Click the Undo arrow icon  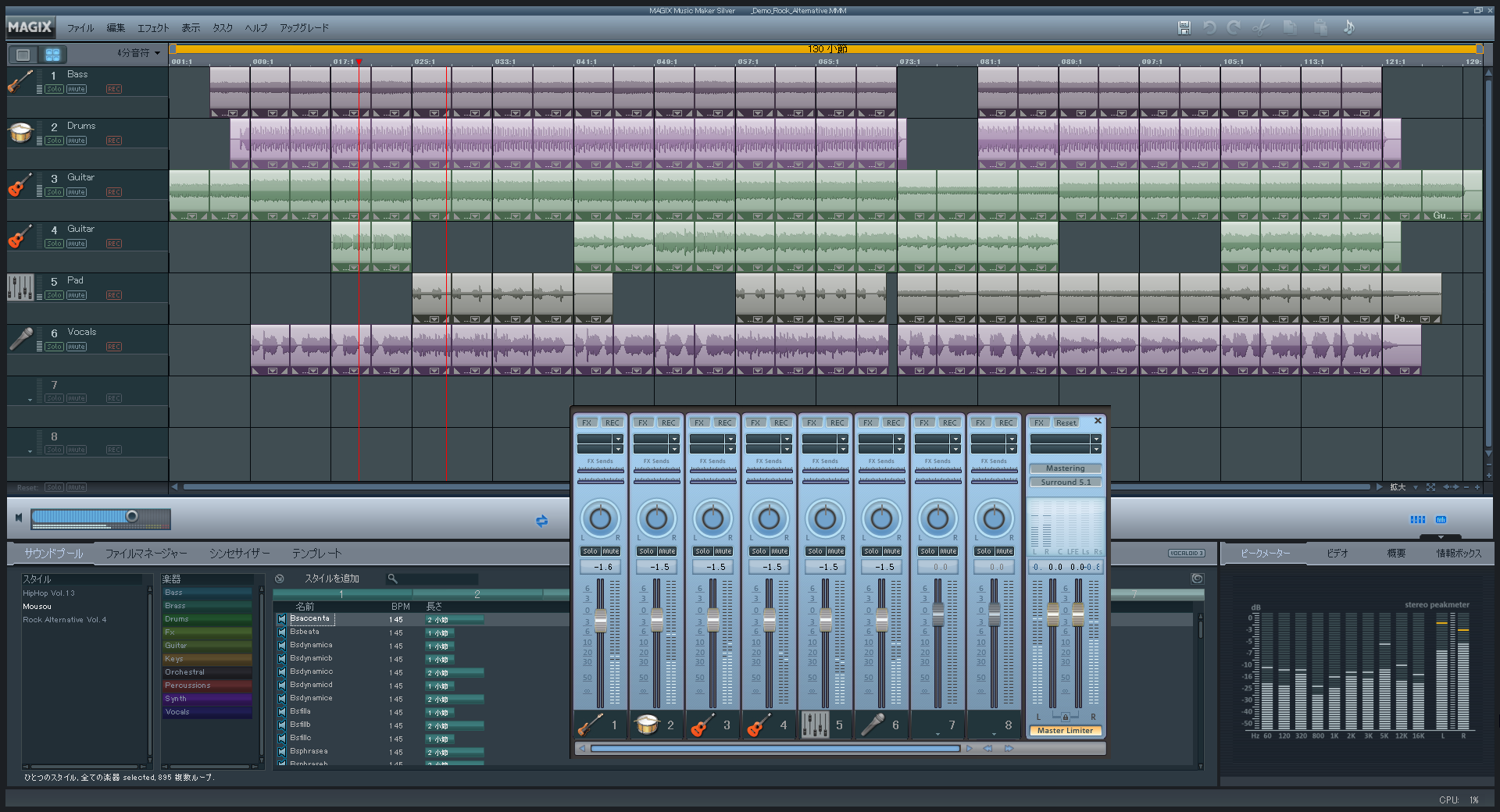click(1209, 27)
